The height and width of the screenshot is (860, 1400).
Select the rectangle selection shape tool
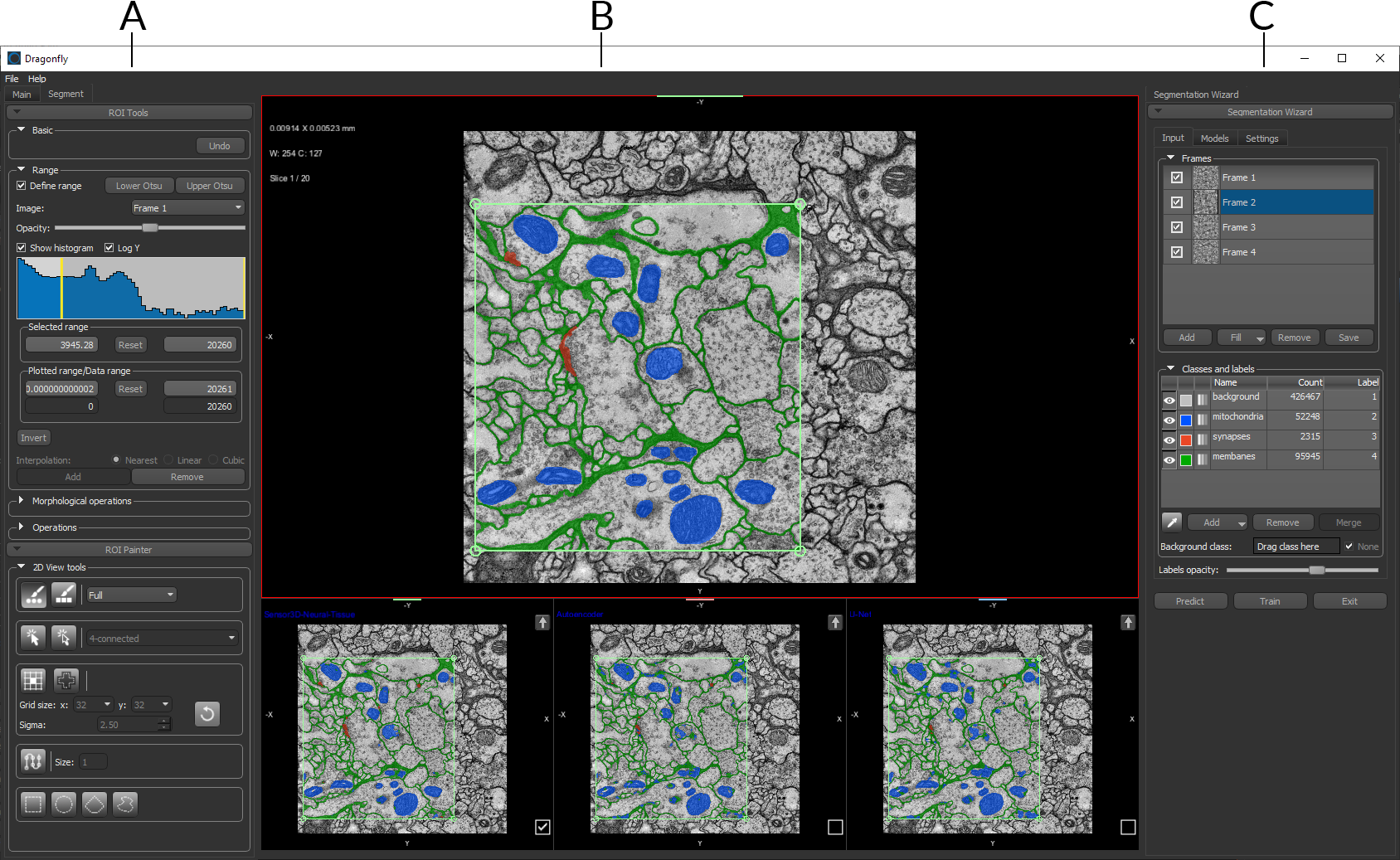[x=32, y=804]
